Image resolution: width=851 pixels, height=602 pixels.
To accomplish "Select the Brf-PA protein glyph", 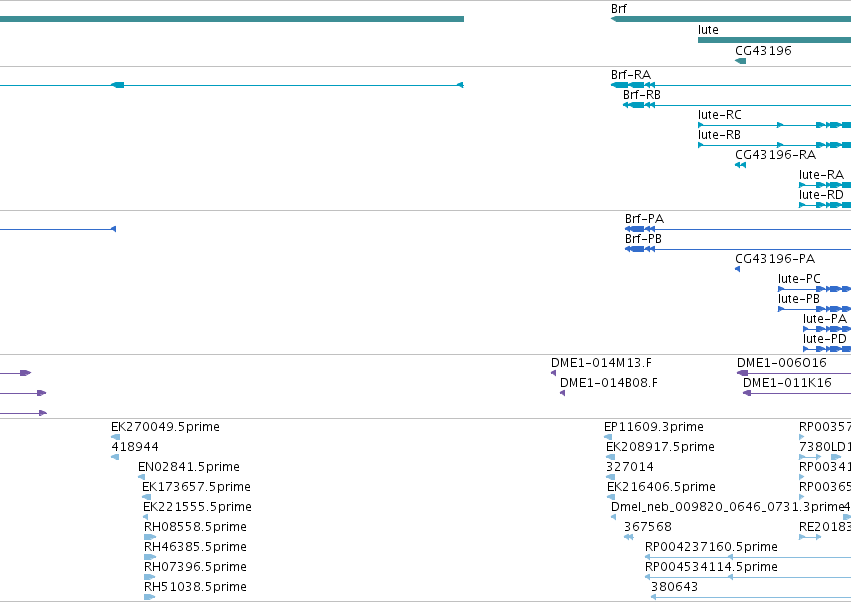I will coord(738,230).
